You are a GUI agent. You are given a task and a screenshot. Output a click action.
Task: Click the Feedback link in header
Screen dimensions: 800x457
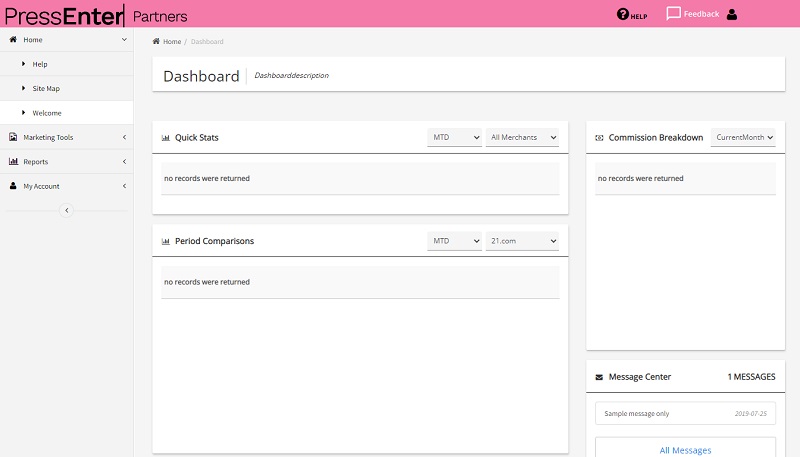point(701,14)
